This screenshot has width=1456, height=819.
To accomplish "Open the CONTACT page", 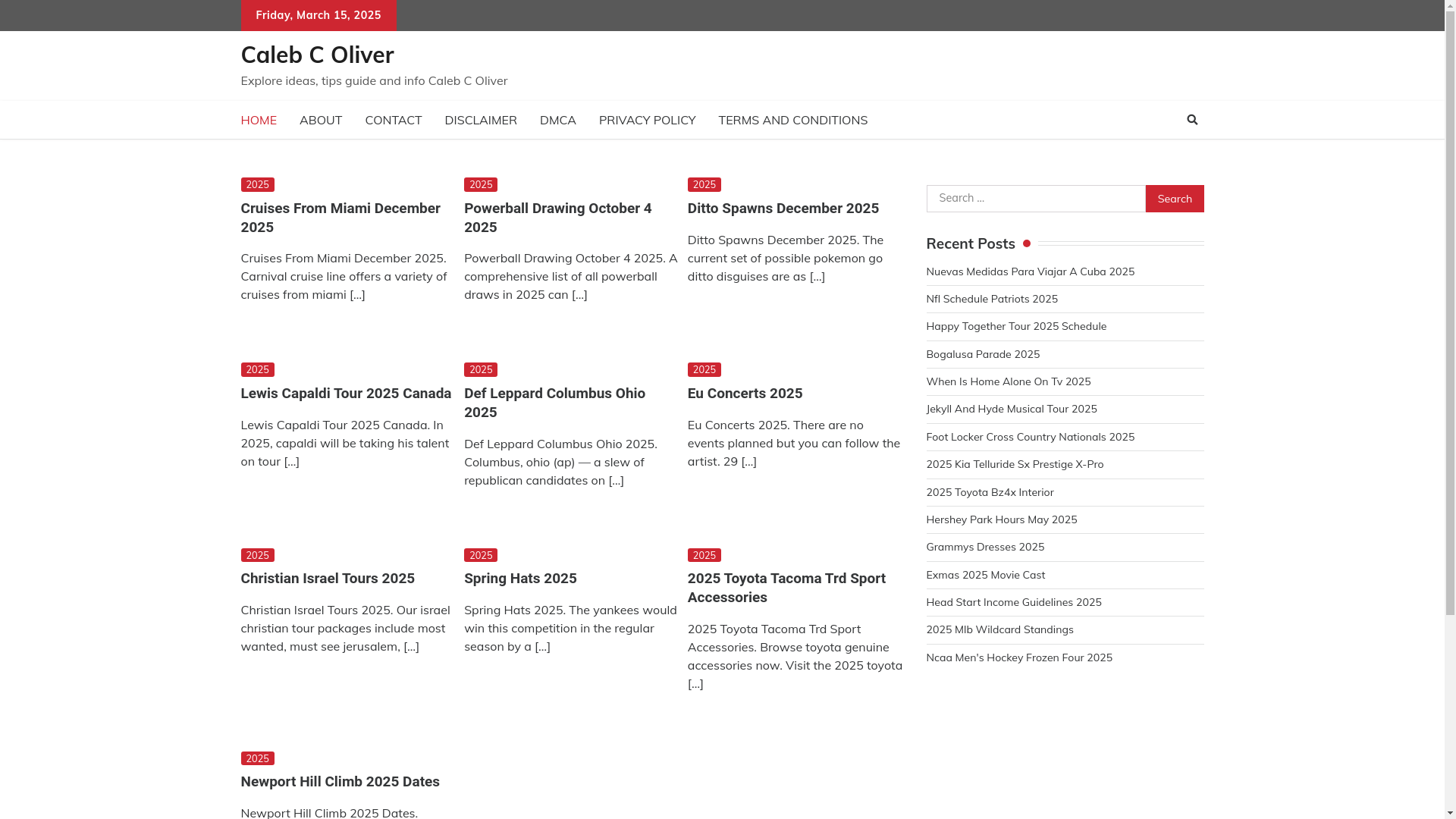I will point(393,120).
